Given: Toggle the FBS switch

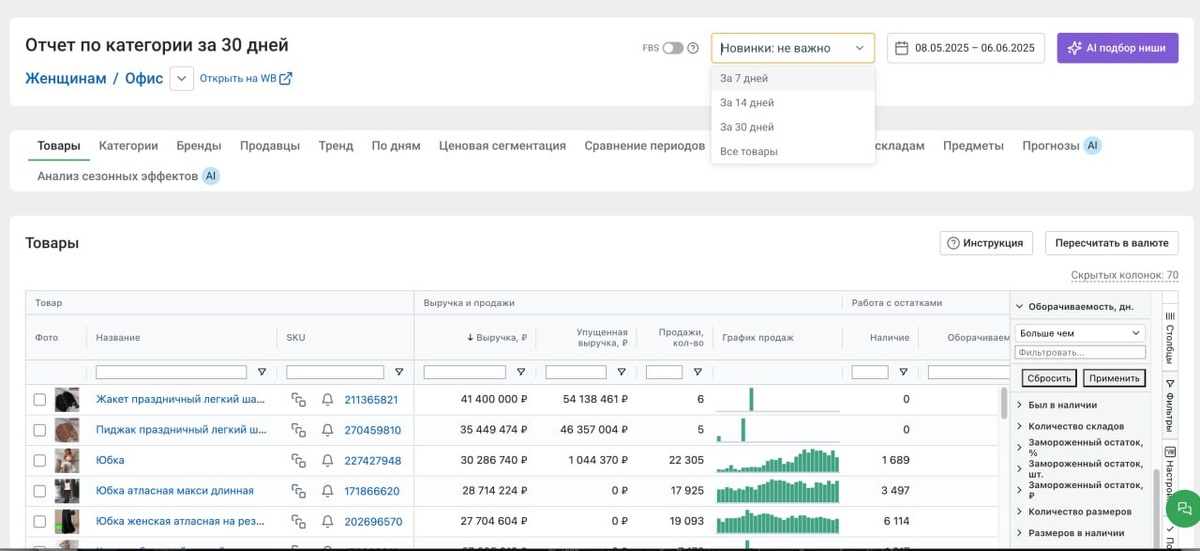Looking at the screenshot, I should click(673, 48).
